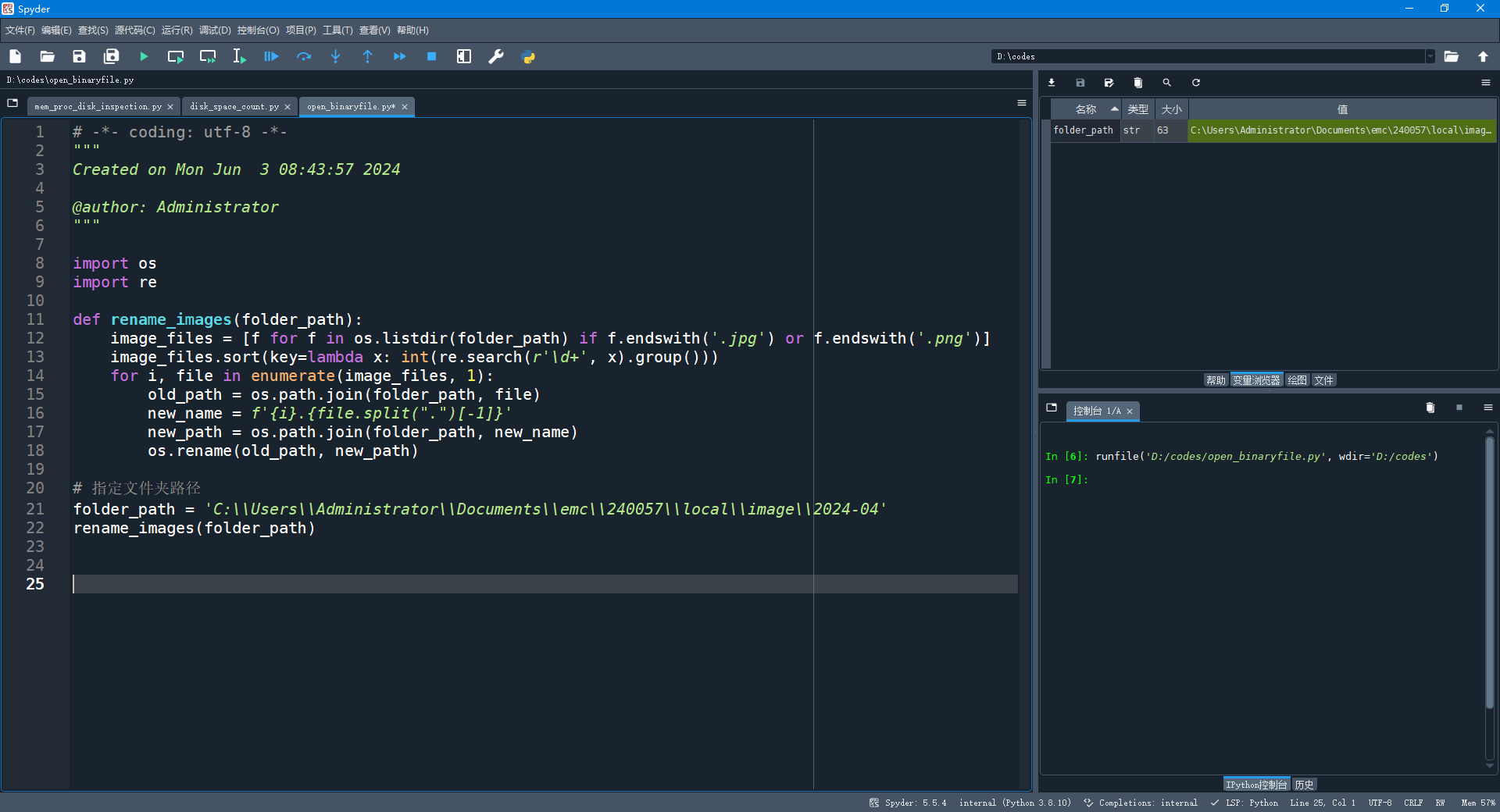Open the 调试(D) menu
Viewport: 1500px width, 812px height.
pos(215,30)
